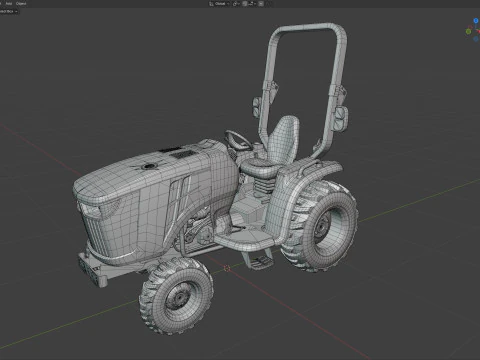
Task: Toggle proportional editing button
Action: point(261,4)
